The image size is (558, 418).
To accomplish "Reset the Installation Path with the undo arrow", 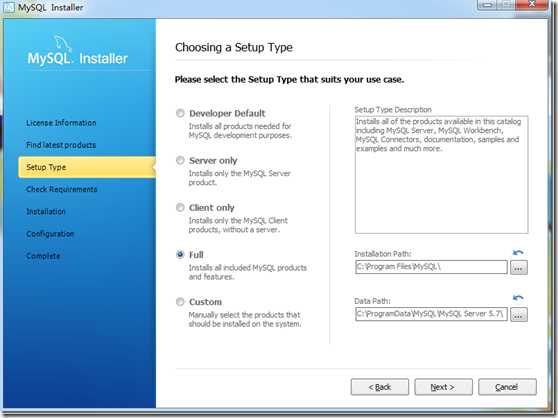I will point(518,253).
